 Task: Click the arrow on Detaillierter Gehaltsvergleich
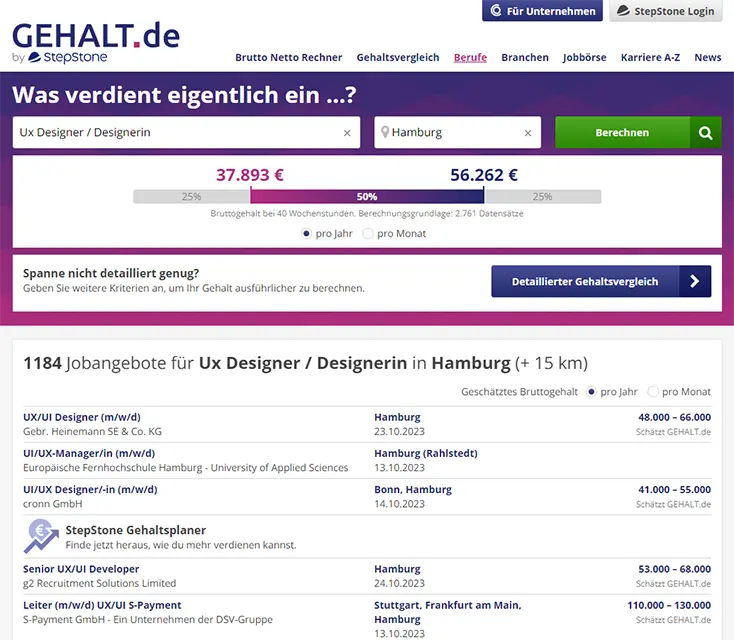coord(695,281)
